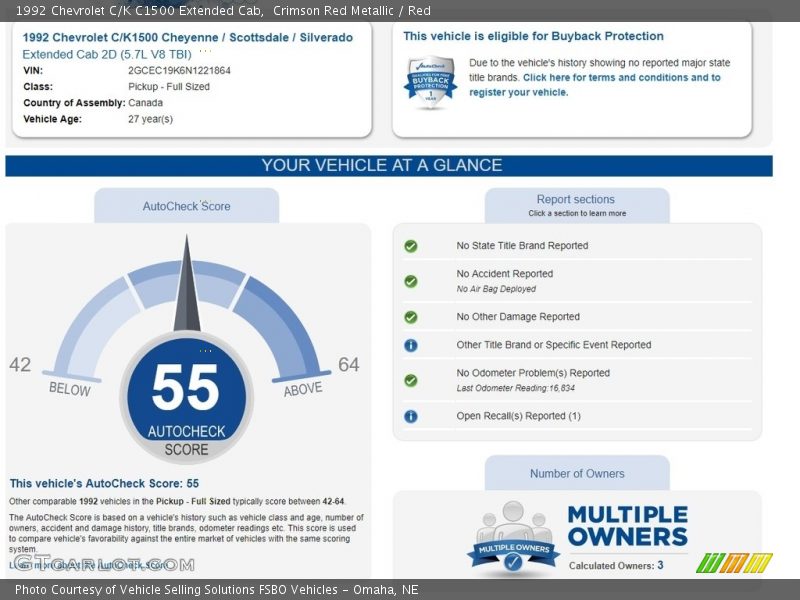The width and height of the screenshot is (800, 600).
Task: Click the 1992 Chevrolet C/K1500 vehicle title
Action: (x=187, y=37)
